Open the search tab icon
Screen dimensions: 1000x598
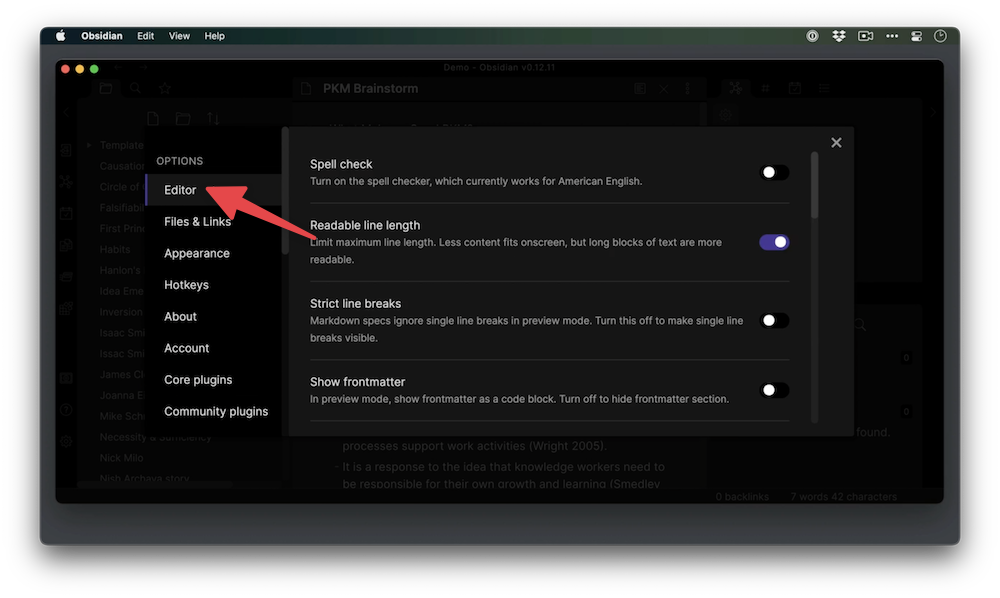click(x=135, y=89)
